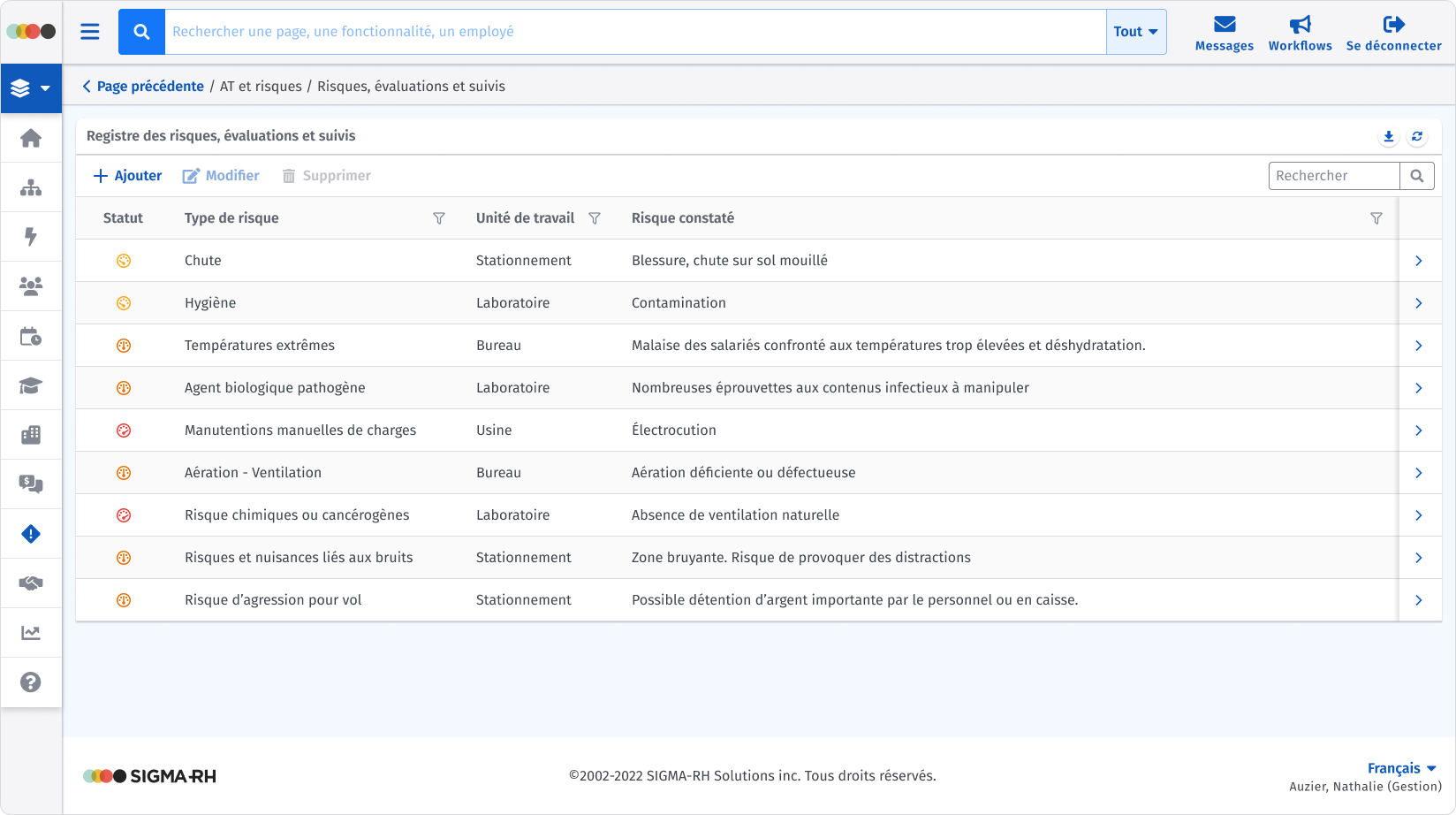1456x815 pixels.
Task: Filter the Type de risque column
Action: click(439, 218)
